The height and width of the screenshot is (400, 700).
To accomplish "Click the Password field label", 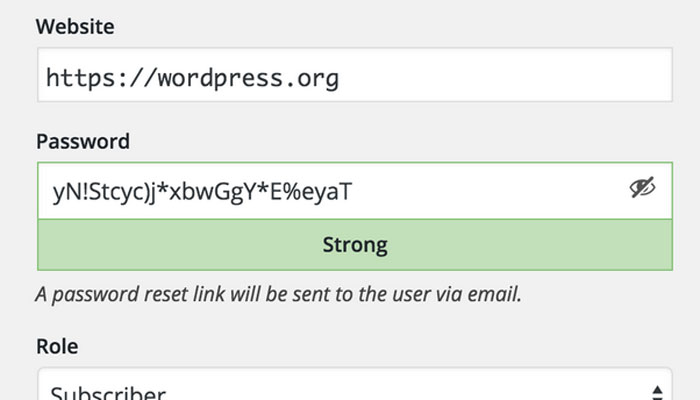I will pyautogui.click(x=80, y=142).
